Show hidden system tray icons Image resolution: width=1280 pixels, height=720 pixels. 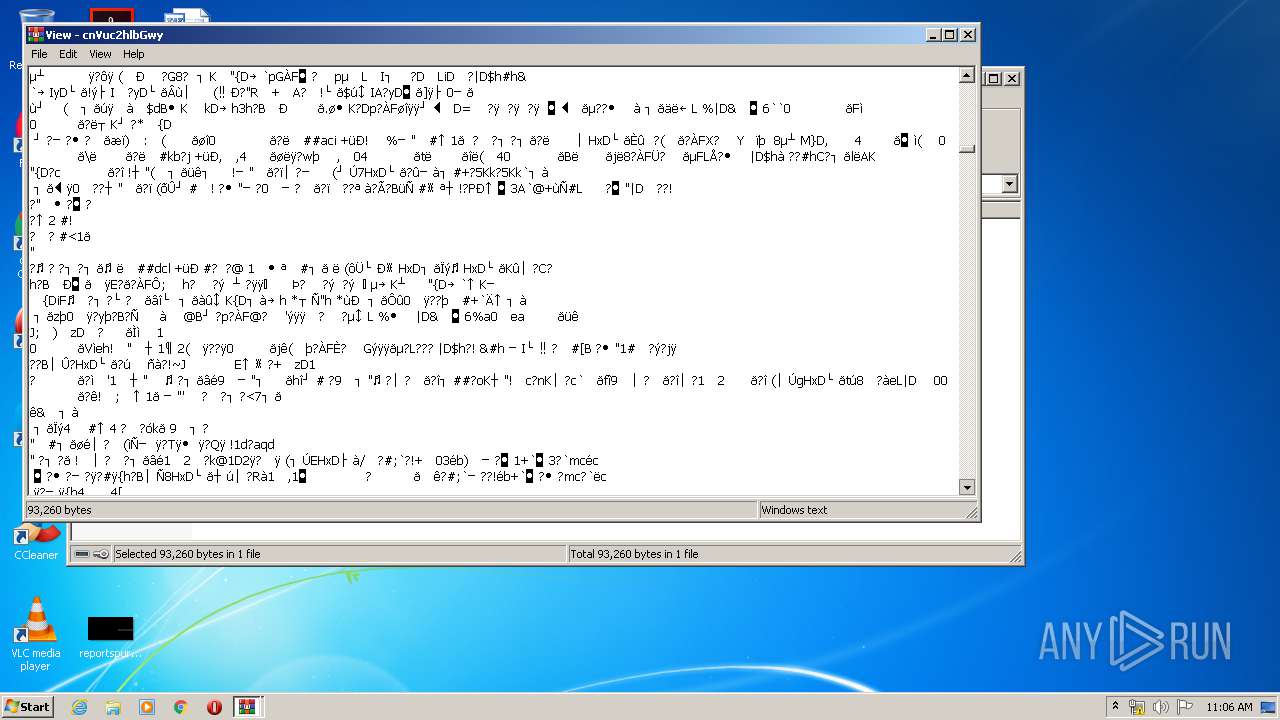[x=1116, y=706]
